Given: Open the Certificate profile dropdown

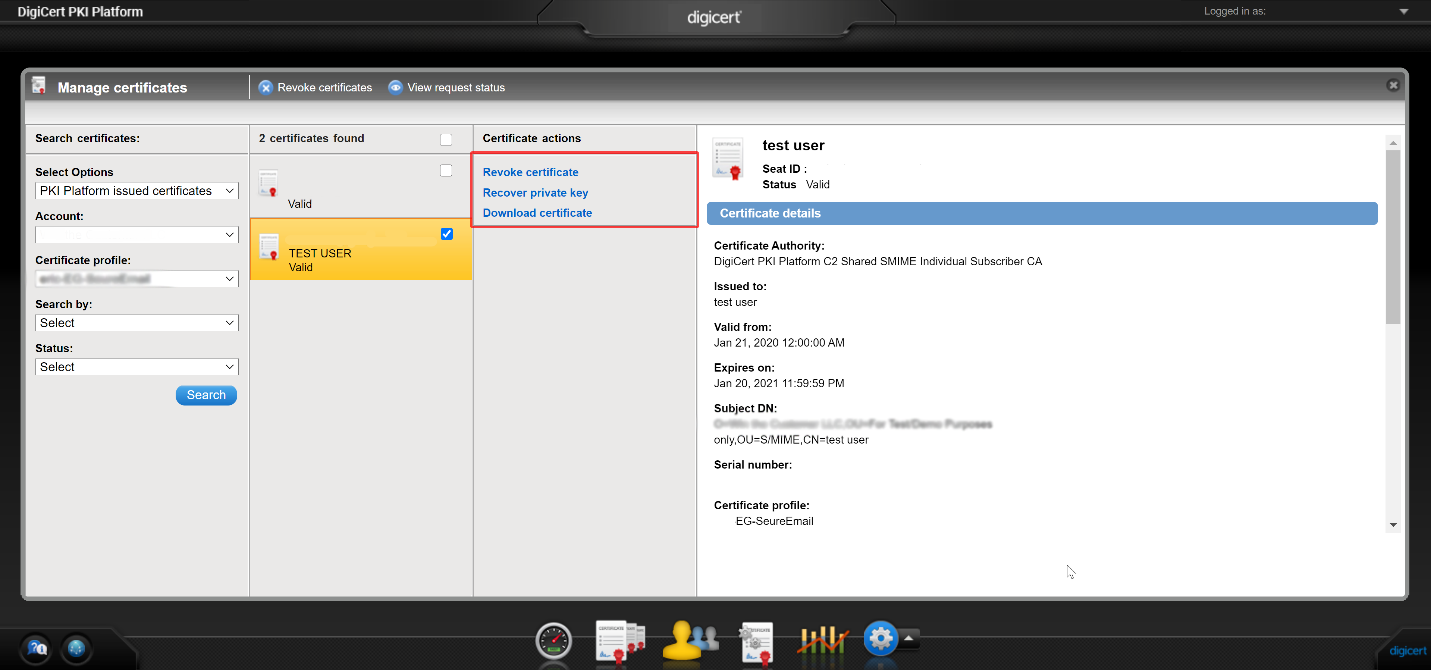Looking at the screenshot, I should tap(137, 279).
